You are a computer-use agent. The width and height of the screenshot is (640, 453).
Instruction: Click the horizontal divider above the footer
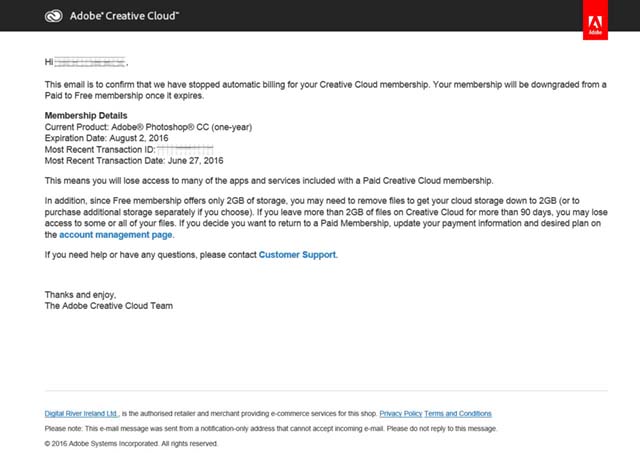coord(326,391)
